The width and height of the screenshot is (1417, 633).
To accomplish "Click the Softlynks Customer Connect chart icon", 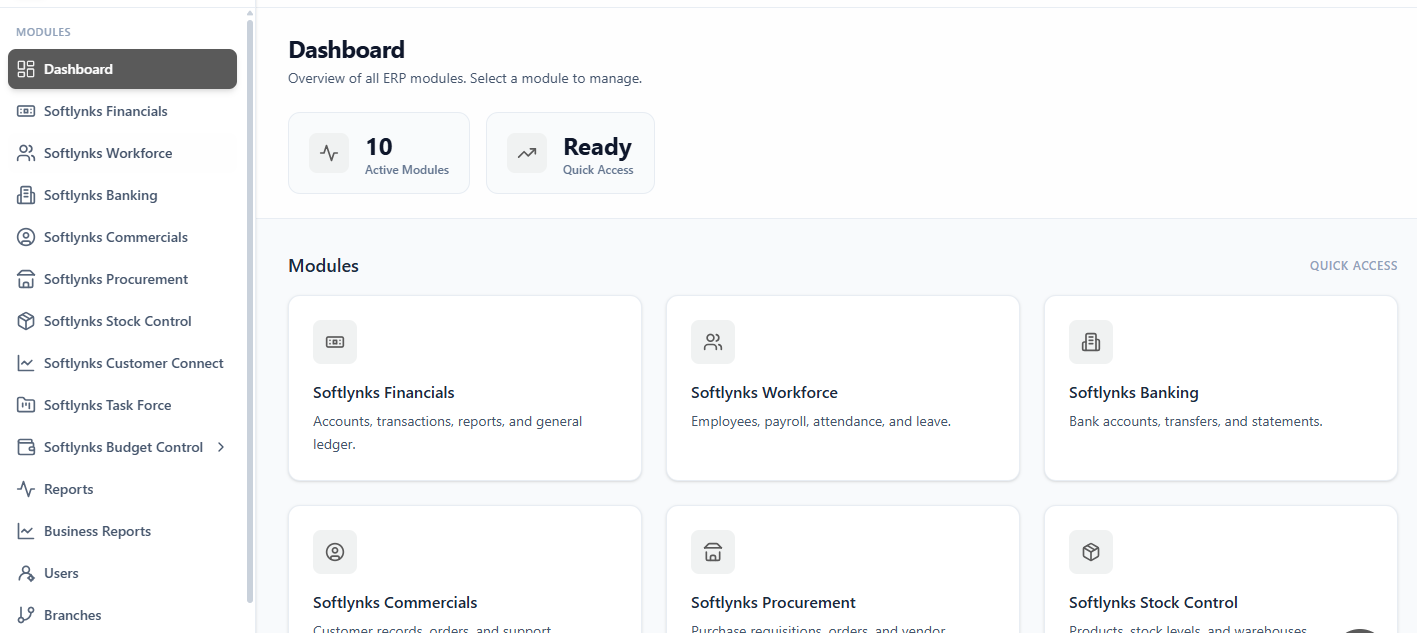I will [x=26, y=363].
